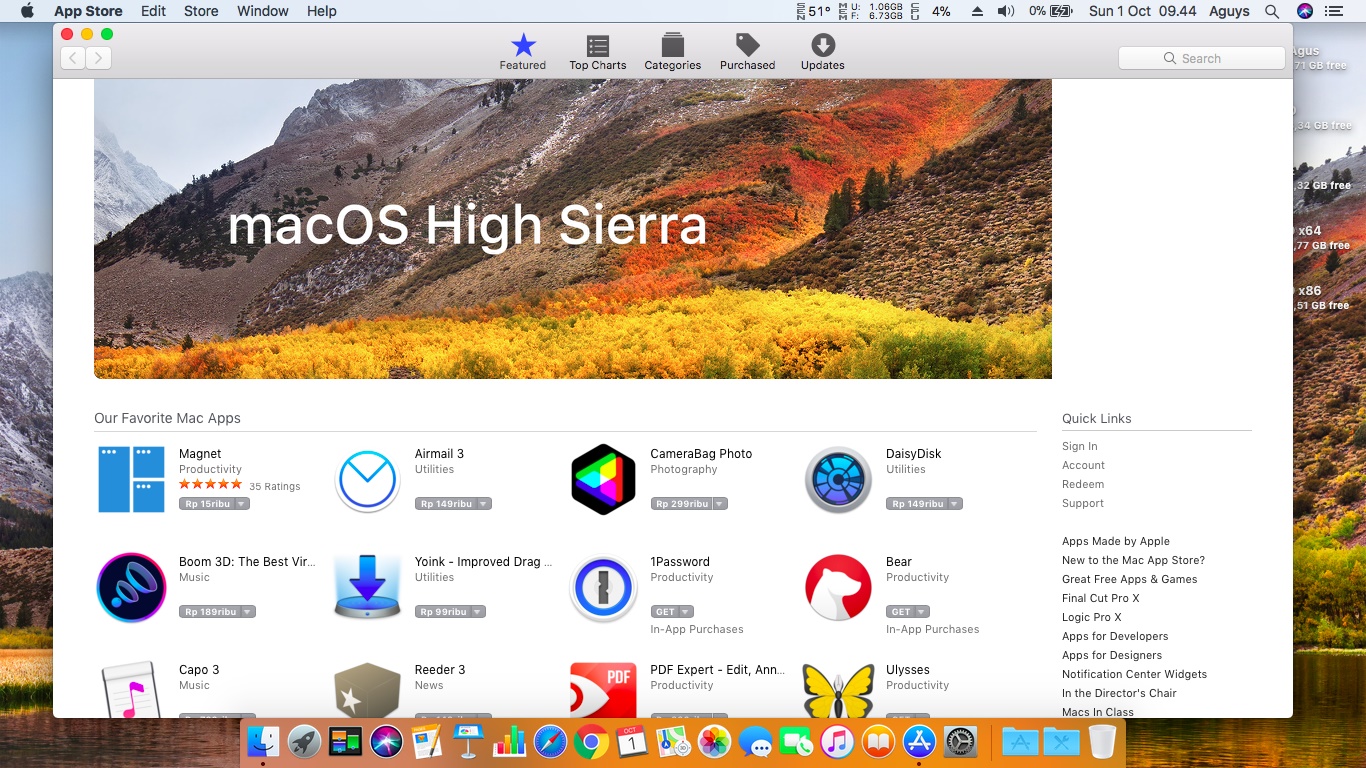Viewport: 1366px width, 768px height.
Task: Open Launchpad from the Dock
Action: (304, 742)
